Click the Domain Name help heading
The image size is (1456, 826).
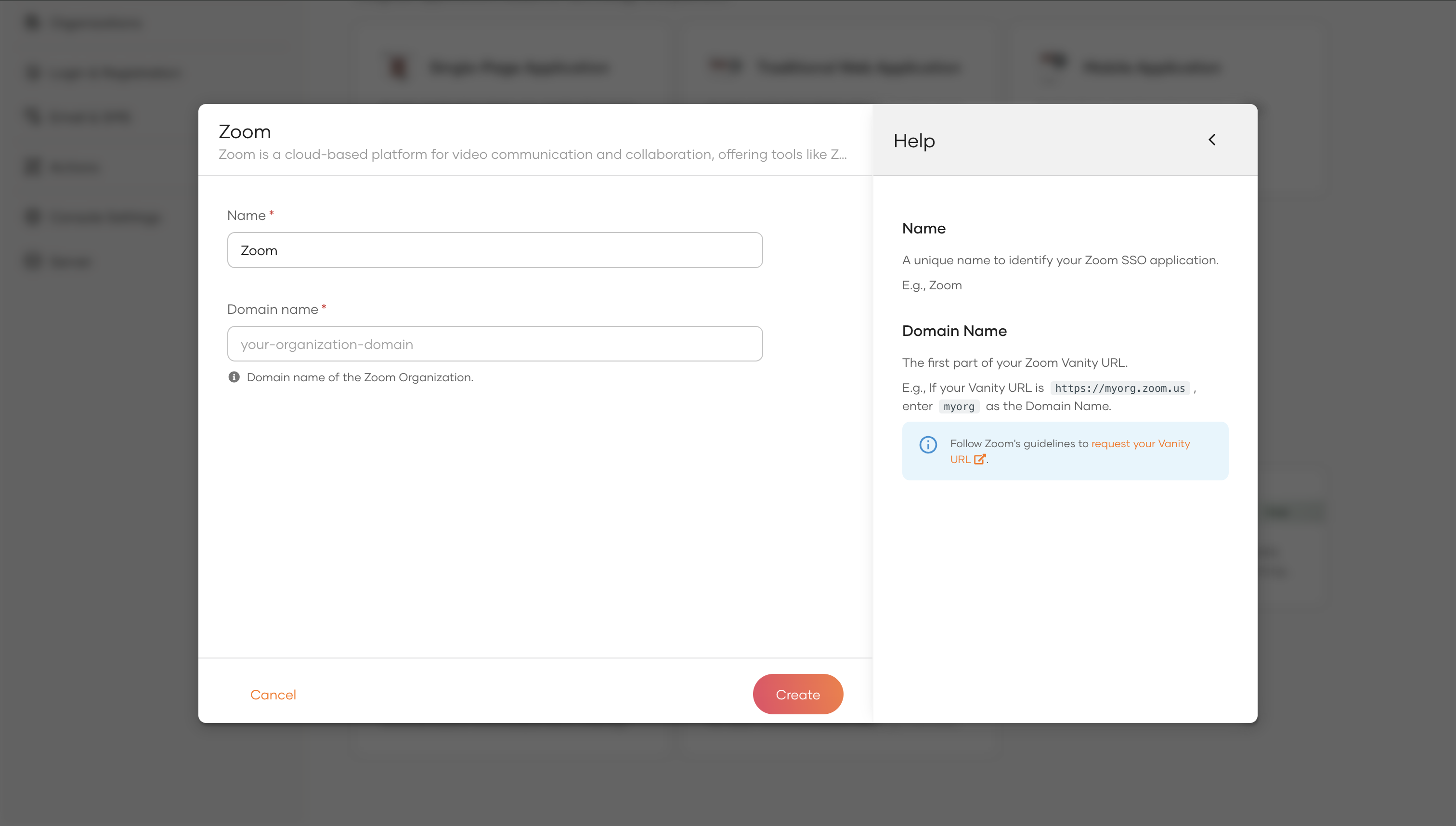[954, 331]
